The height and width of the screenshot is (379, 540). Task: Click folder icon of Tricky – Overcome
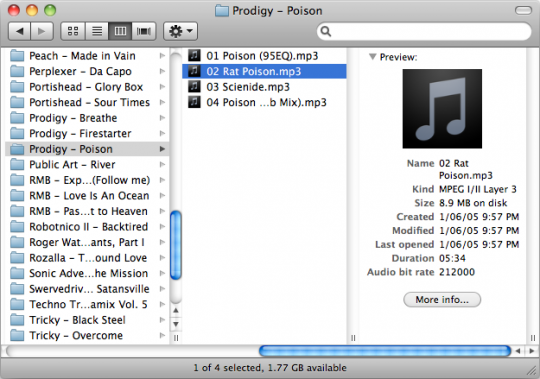17,335
